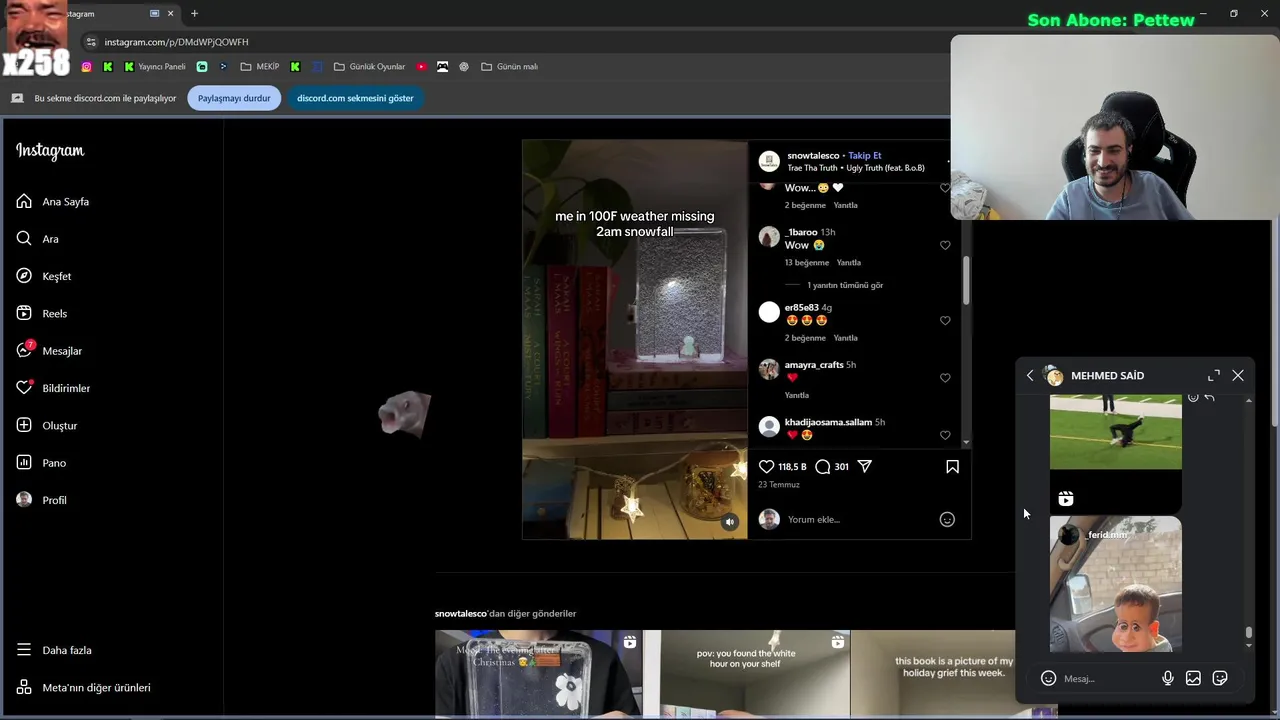Viewport: 1280px width, 720px height.
Task: Like _1baroo's comment
Action: 945,246
